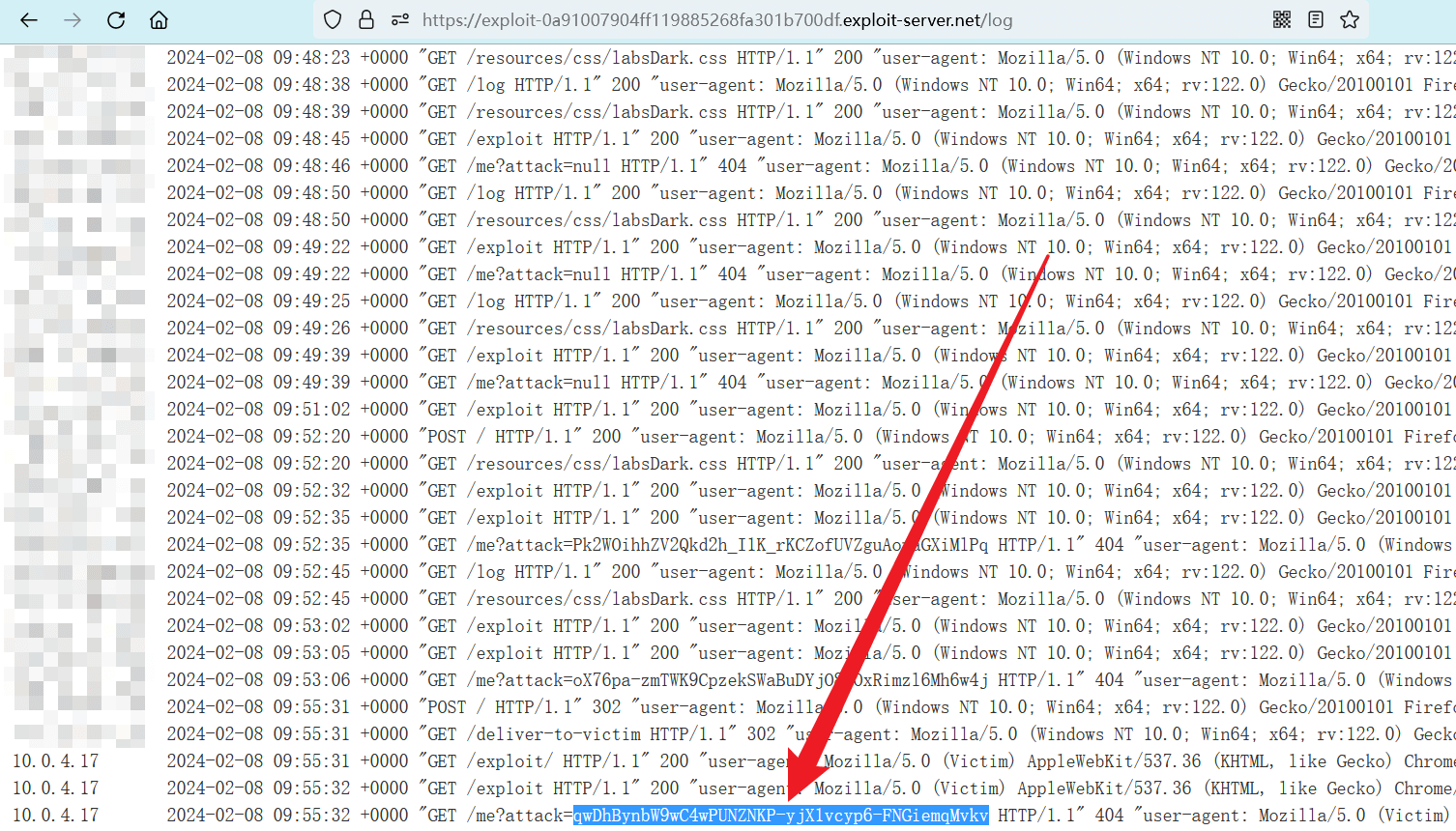Click the forward navigation arrow

pyautogui.click(x=73, y=20)
